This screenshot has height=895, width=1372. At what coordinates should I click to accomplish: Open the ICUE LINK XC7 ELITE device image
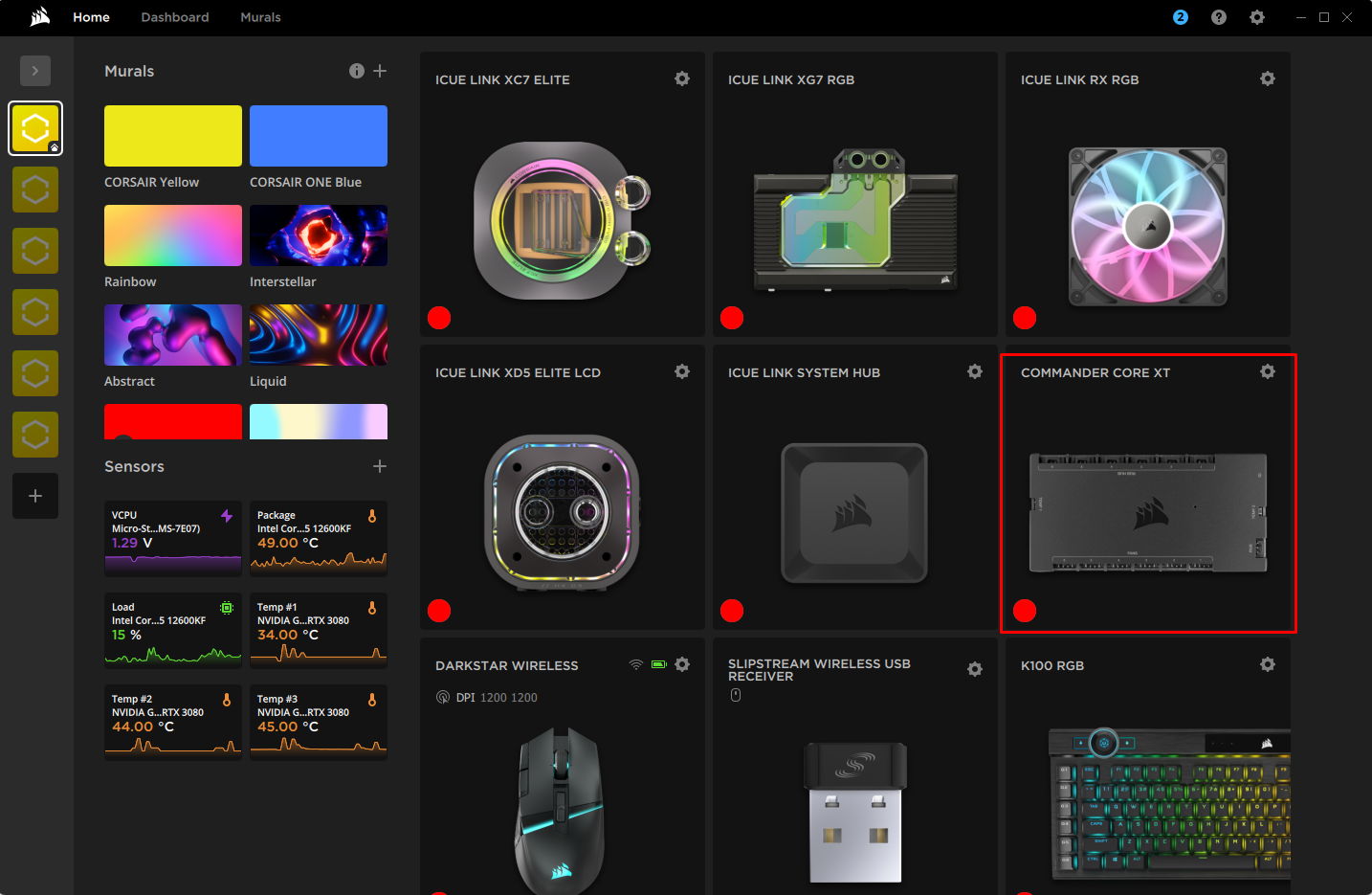(563, 220)
